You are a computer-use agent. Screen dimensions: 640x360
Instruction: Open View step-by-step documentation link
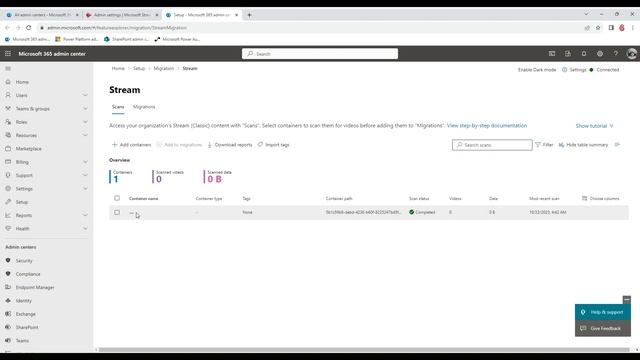point(487,126)
